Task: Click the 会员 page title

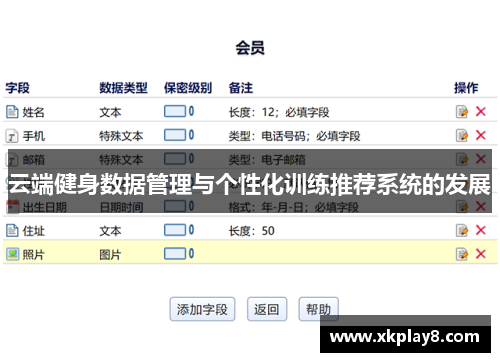Action: pyautogui.click(x=250, y=48)
